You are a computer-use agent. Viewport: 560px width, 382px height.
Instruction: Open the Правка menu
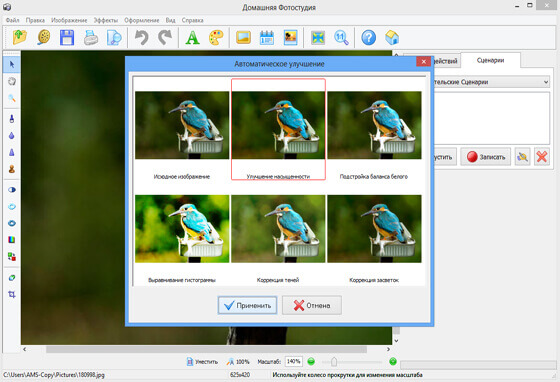click(x=35, y=20)
